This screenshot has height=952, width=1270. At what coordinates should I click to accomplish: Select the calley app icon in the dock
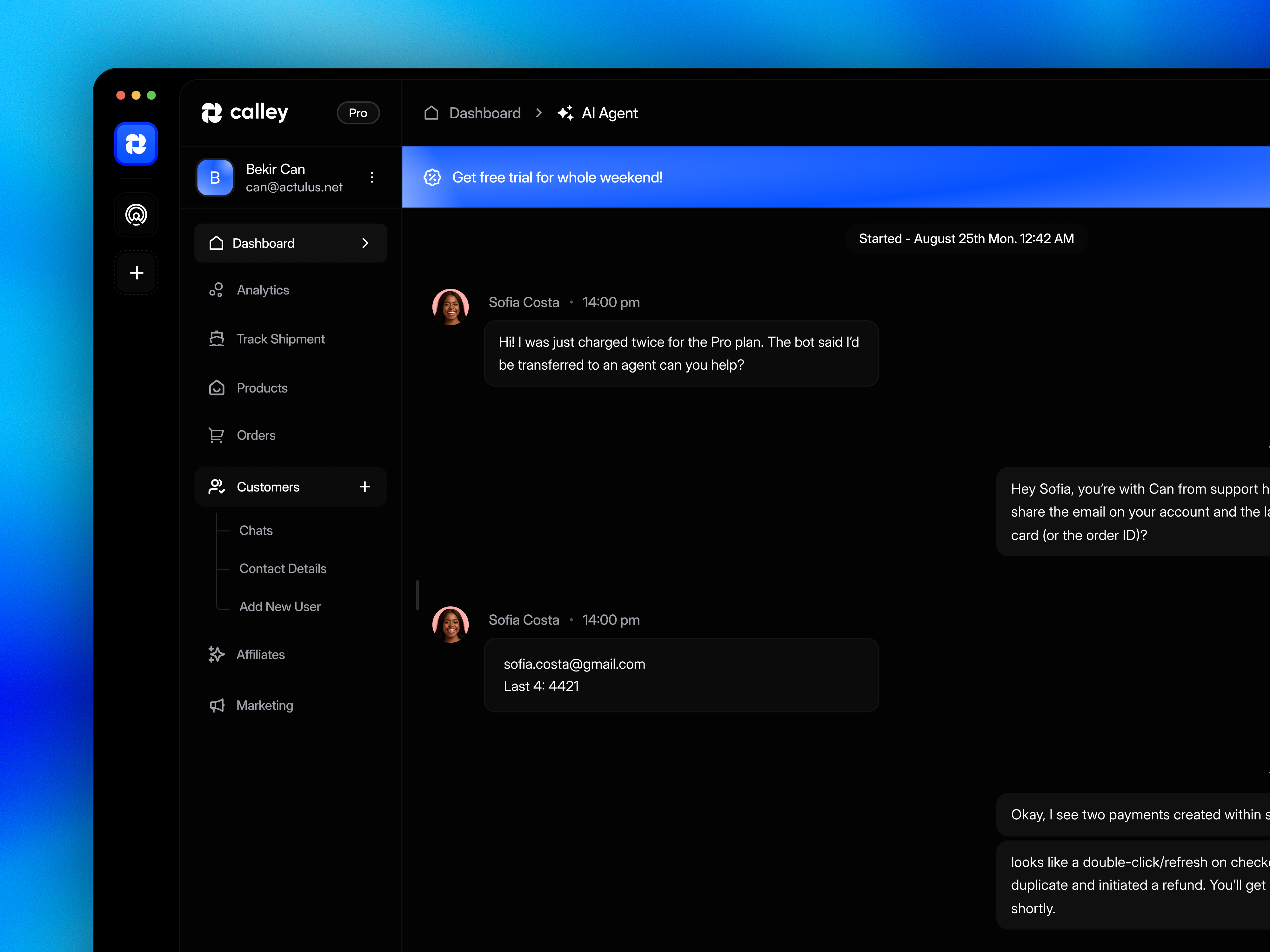[x=136, y=144]
